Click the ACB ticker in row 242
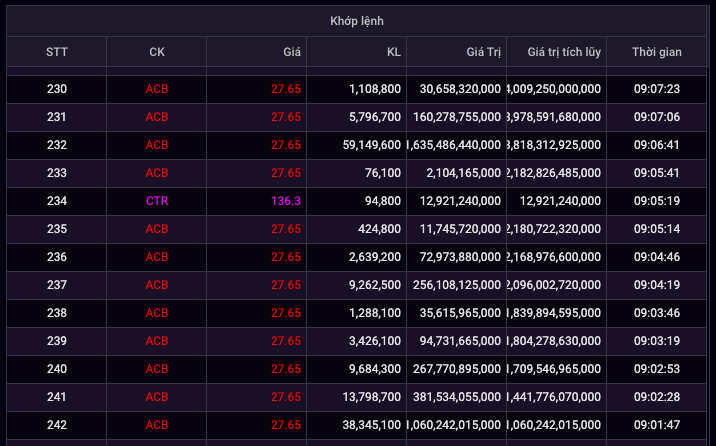The height and width of the screenshot is (446, 716). click(x=157, y=425)
